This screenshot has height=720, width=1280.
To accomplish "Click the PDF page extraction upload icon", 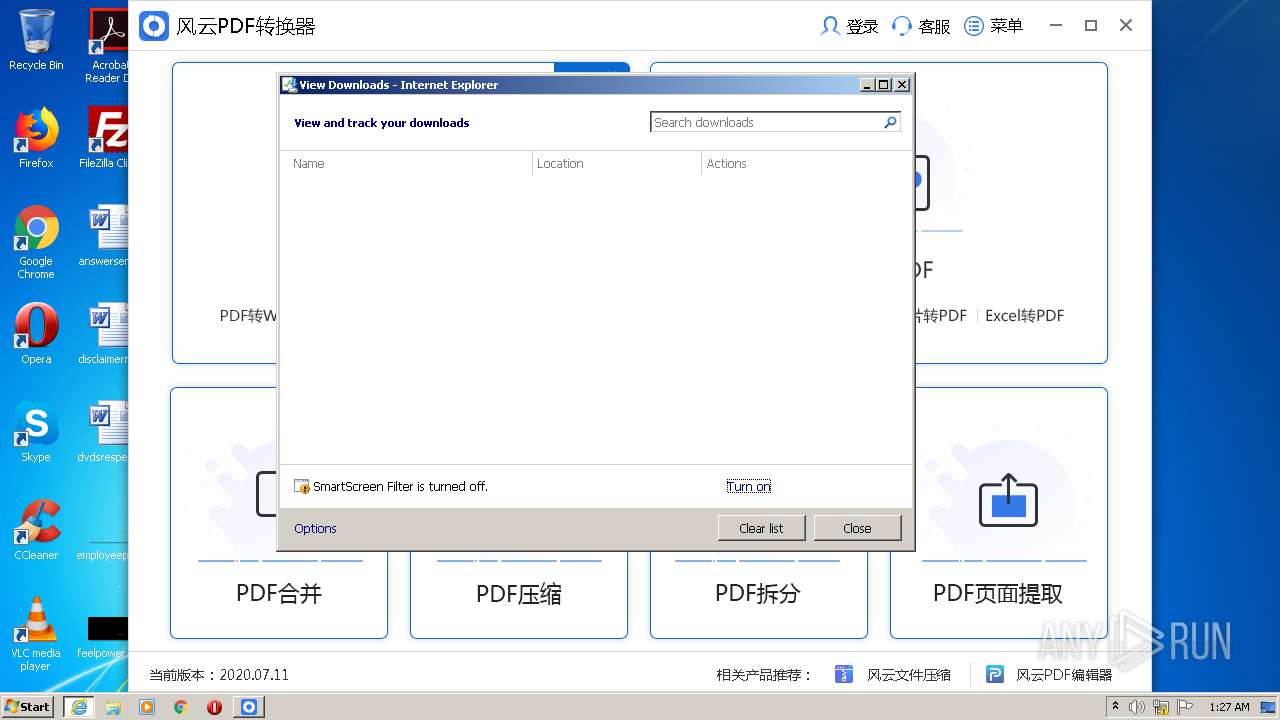I will tap(1008, 500).
